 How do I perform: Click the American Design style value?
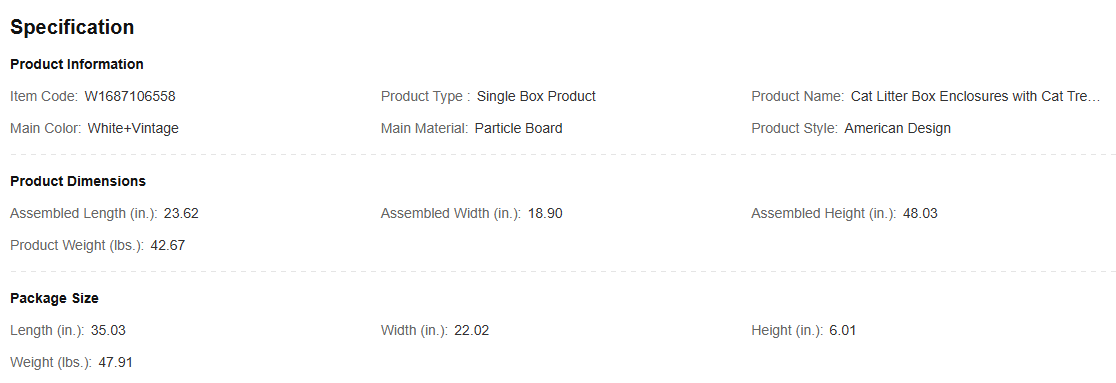click(897, 128)
